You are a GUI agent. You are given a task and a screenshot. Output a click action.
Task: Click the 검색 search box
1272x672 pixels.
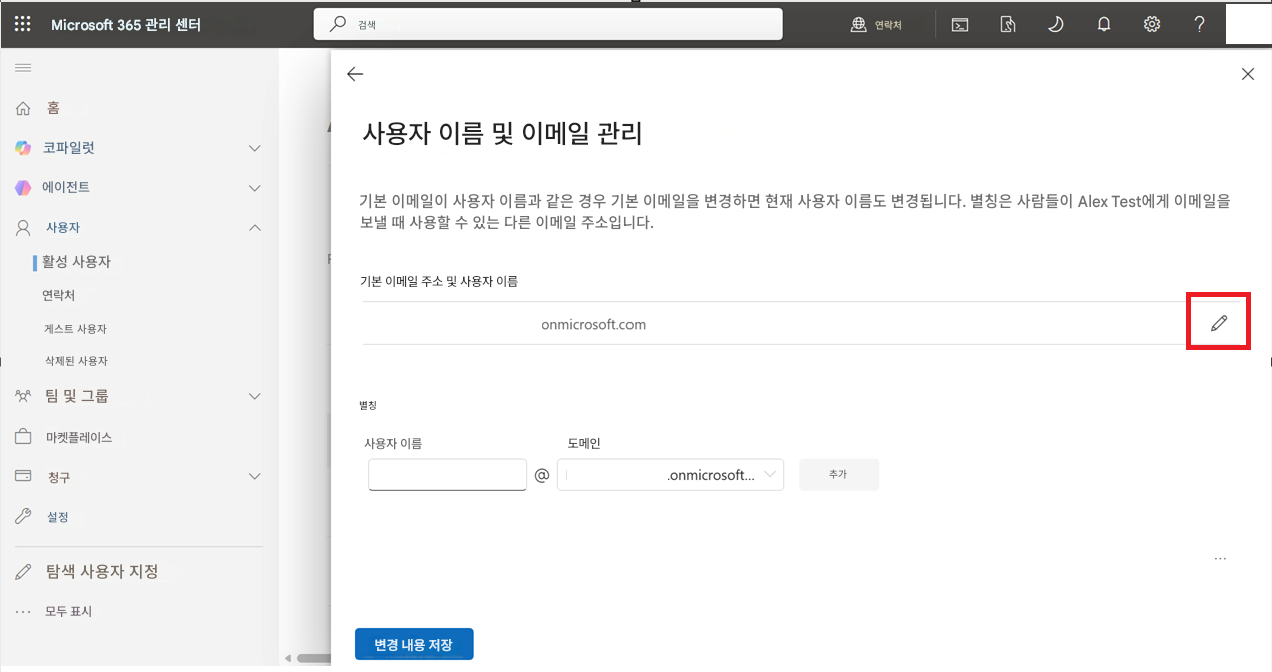[x=548, y=24]
